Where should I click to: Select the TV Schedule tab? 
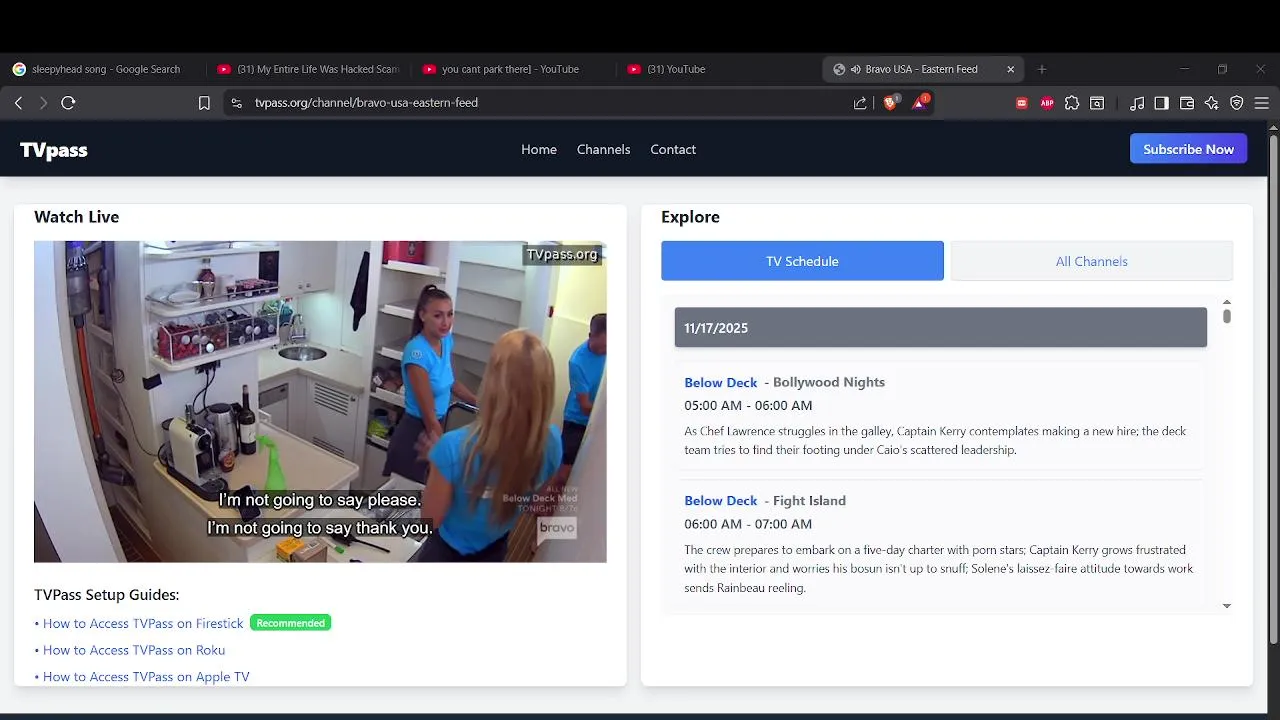click(x=802, y=261)
